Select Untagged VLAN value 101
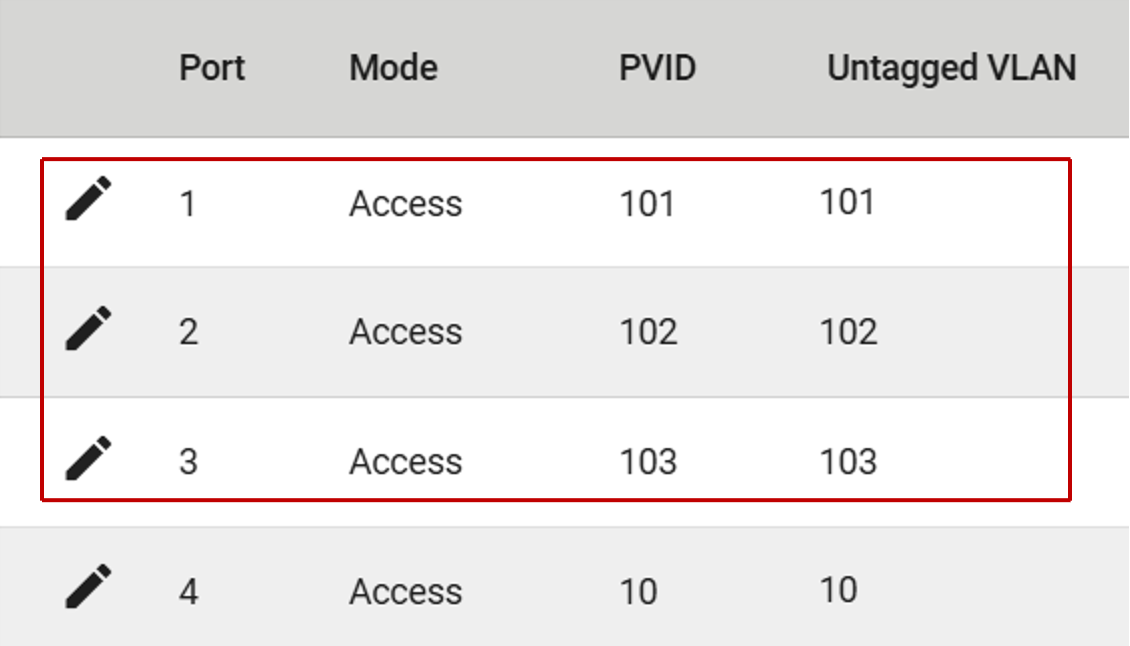The height and width of the screenshot is (646, 1130). click(x=847, y=202)
